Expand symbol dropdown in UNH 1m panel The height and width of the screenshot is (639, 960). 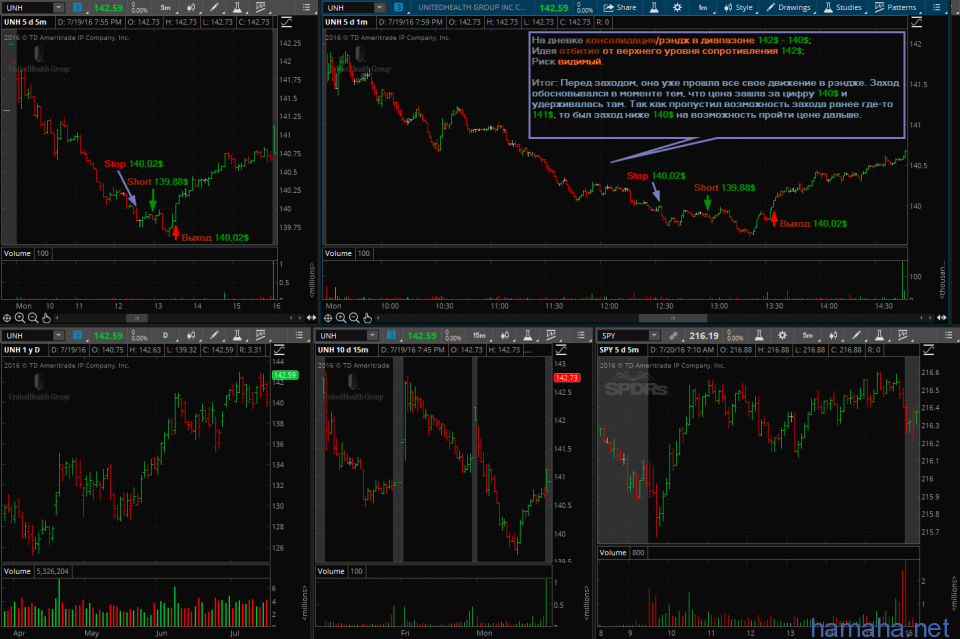380,7
